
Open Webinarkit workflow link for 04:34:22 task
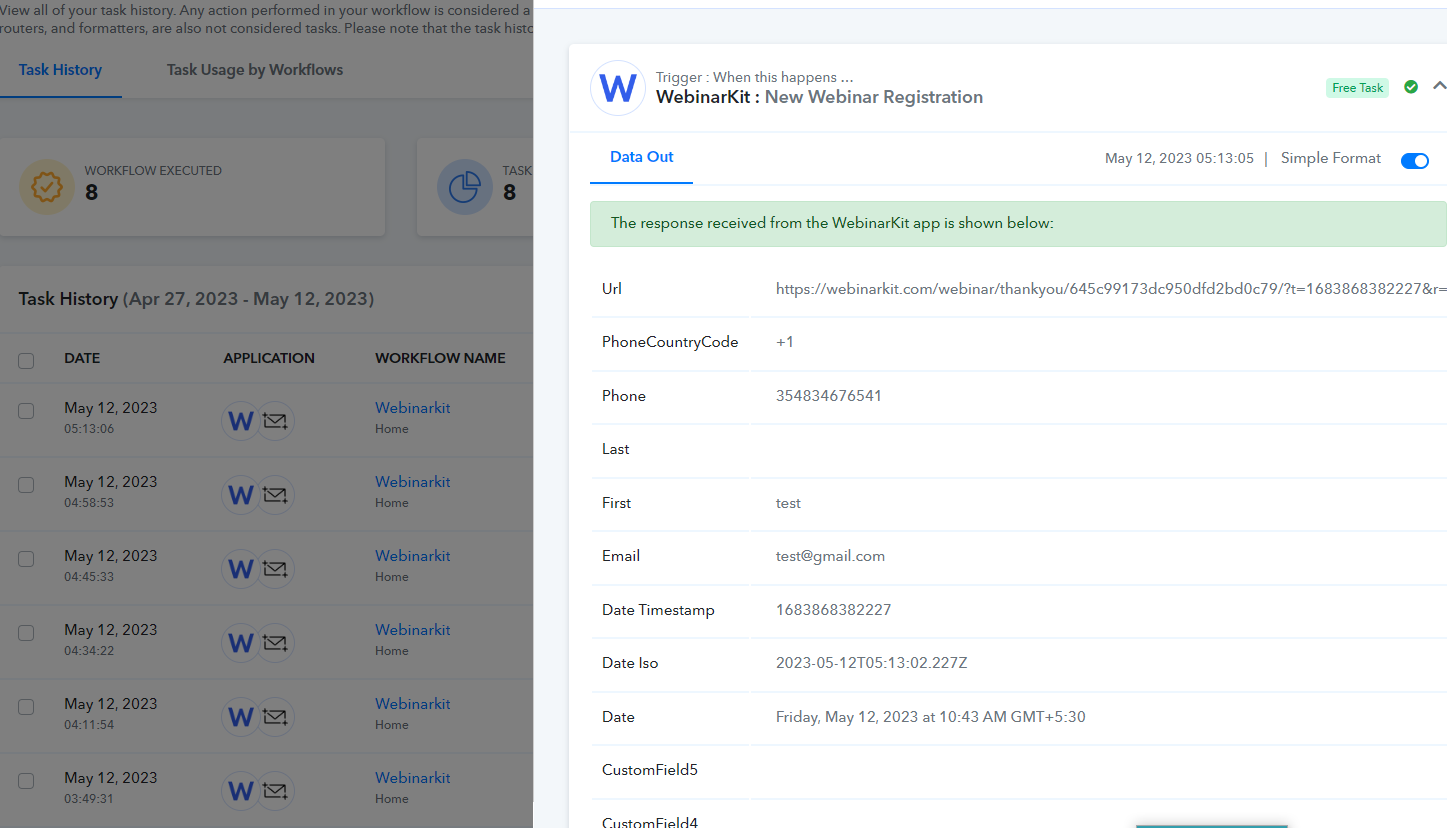tap(413, 630)
